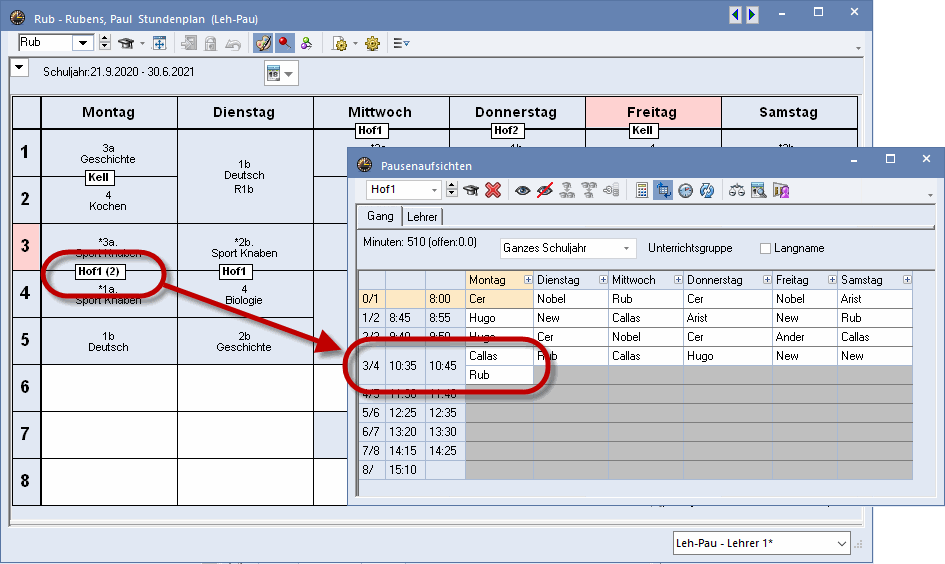The height and width of the screenshot is (564, 945).
Task: Enable the Langname checkbox
Action: [765, 248]
